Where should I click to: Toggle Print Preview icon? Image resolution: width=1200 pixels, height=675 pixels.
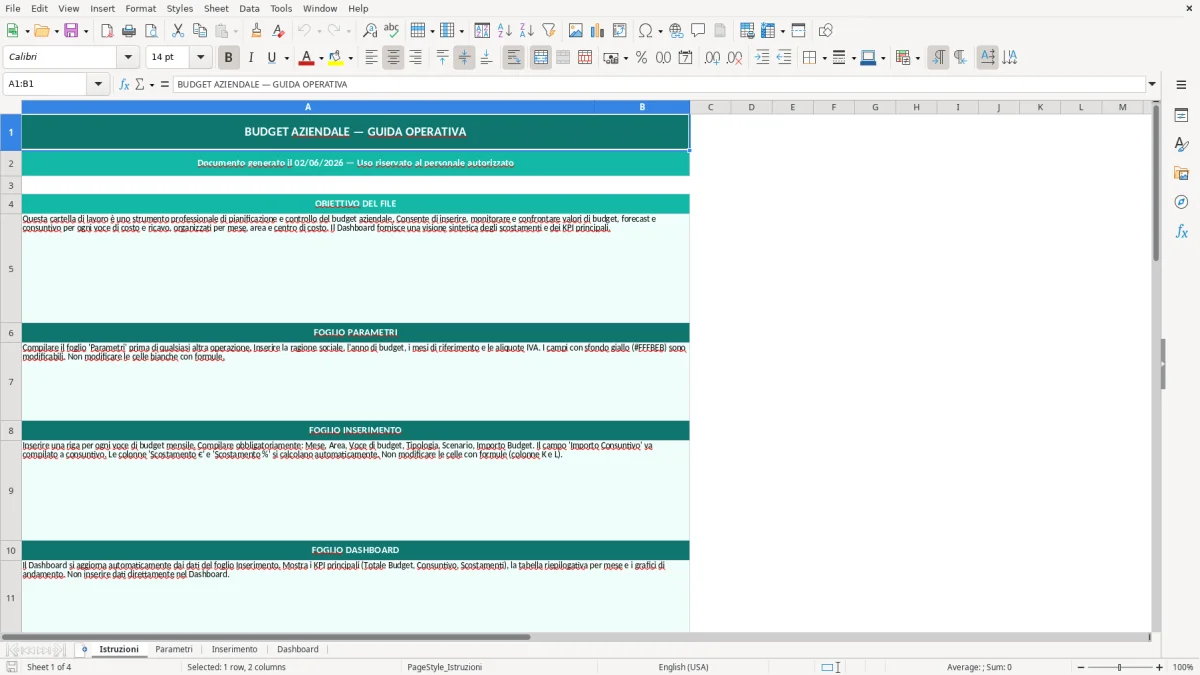pyautogui.click(x=151, y=31)
